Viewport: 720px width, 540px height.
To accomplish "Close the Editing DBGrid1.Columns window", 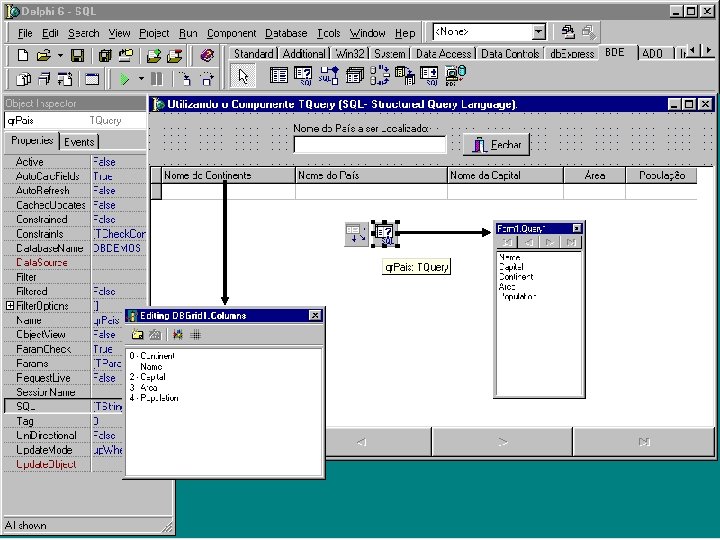I will (x=315, y=315).
